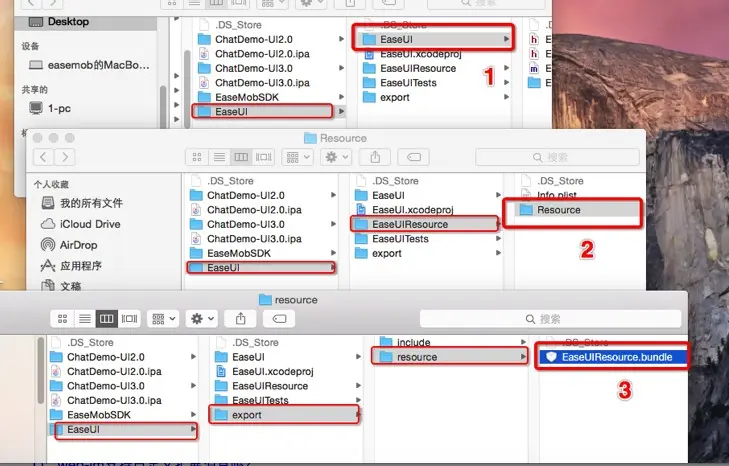Screen dimensions: 729x466
Task: Click share button in resource window
Action: click(240, 319)
